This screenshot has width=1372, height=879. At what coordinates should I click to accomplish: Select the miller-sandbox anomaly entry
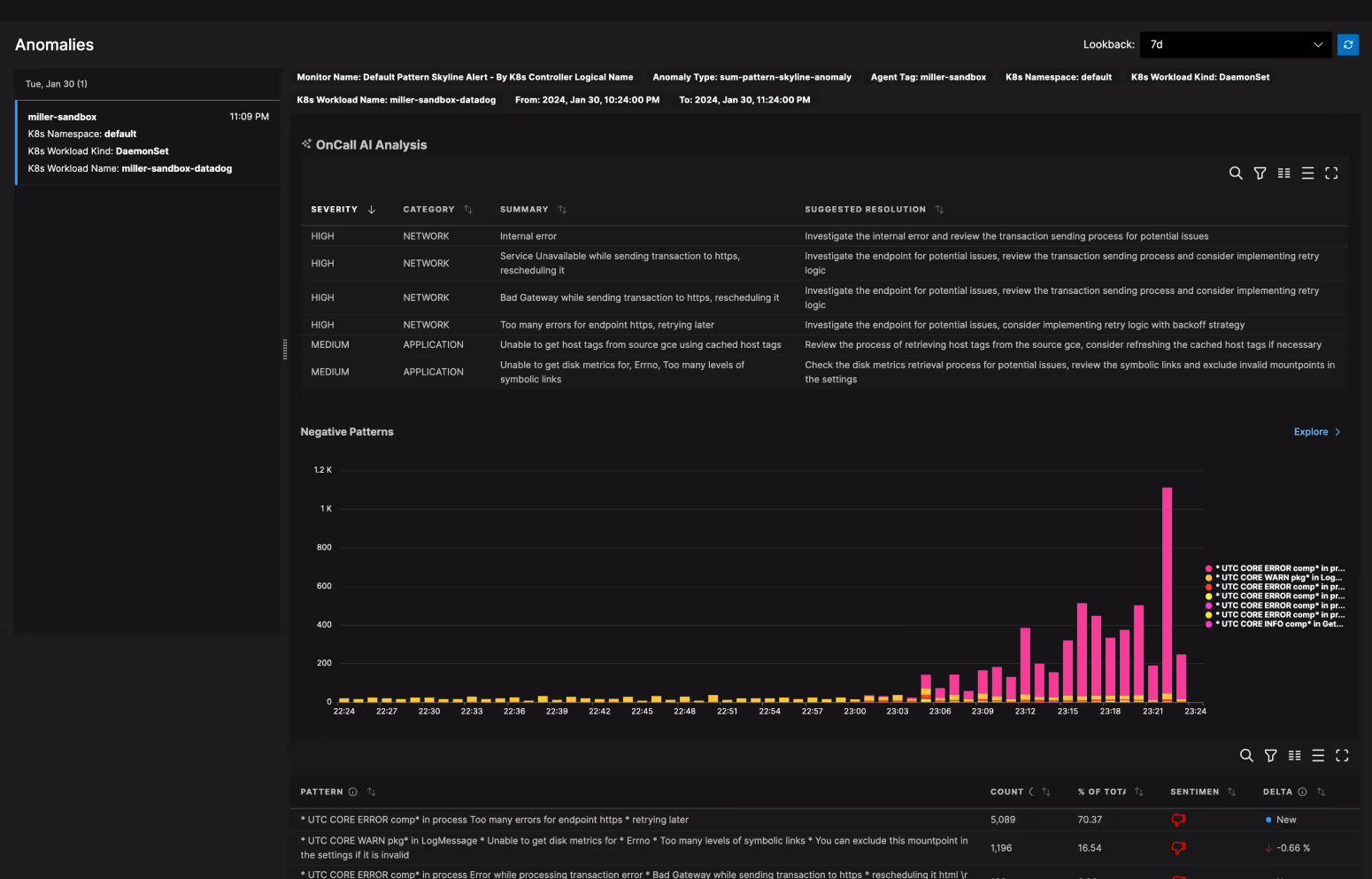pos(146,142)
